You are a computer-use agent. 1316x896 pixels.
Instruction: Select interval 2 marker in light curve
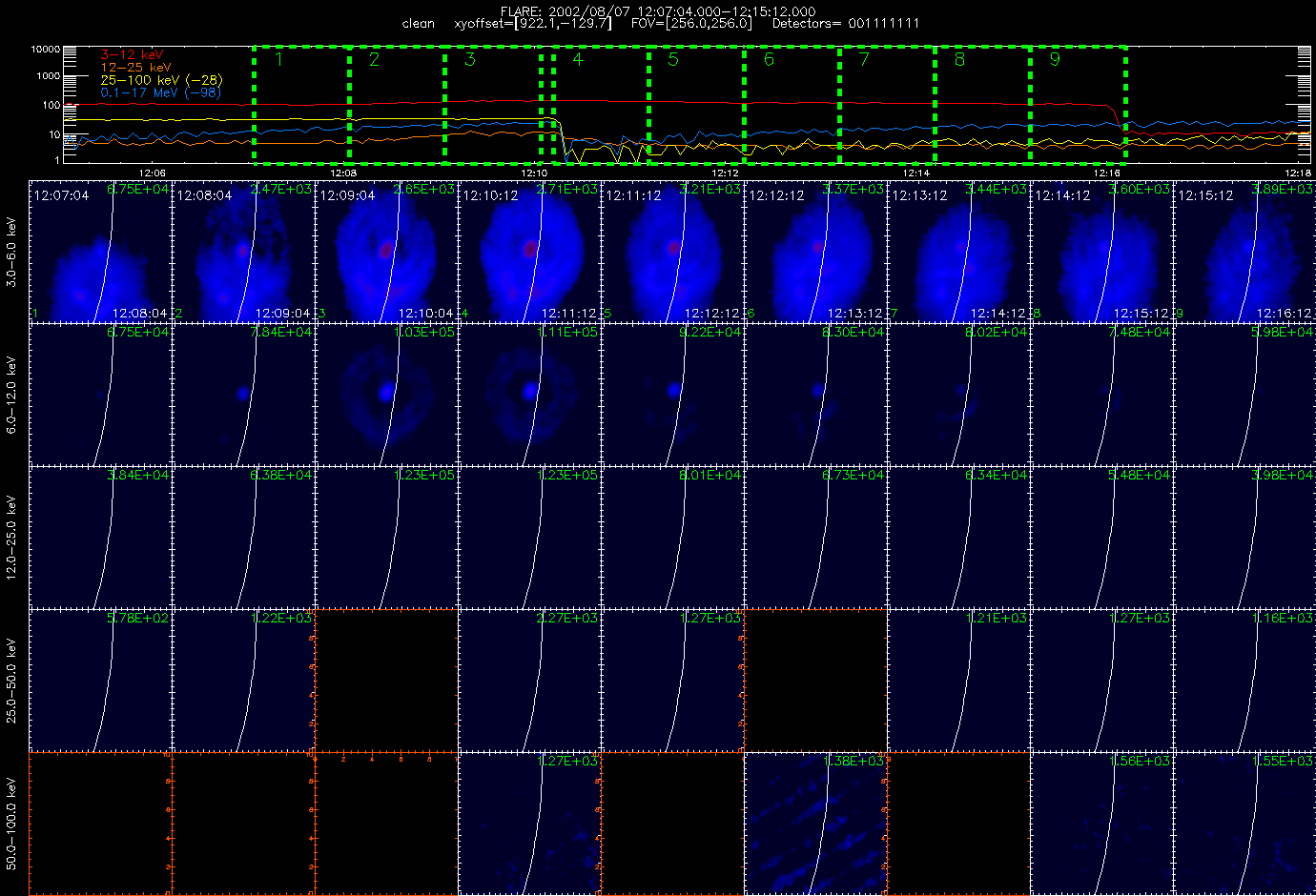[374, 59]
